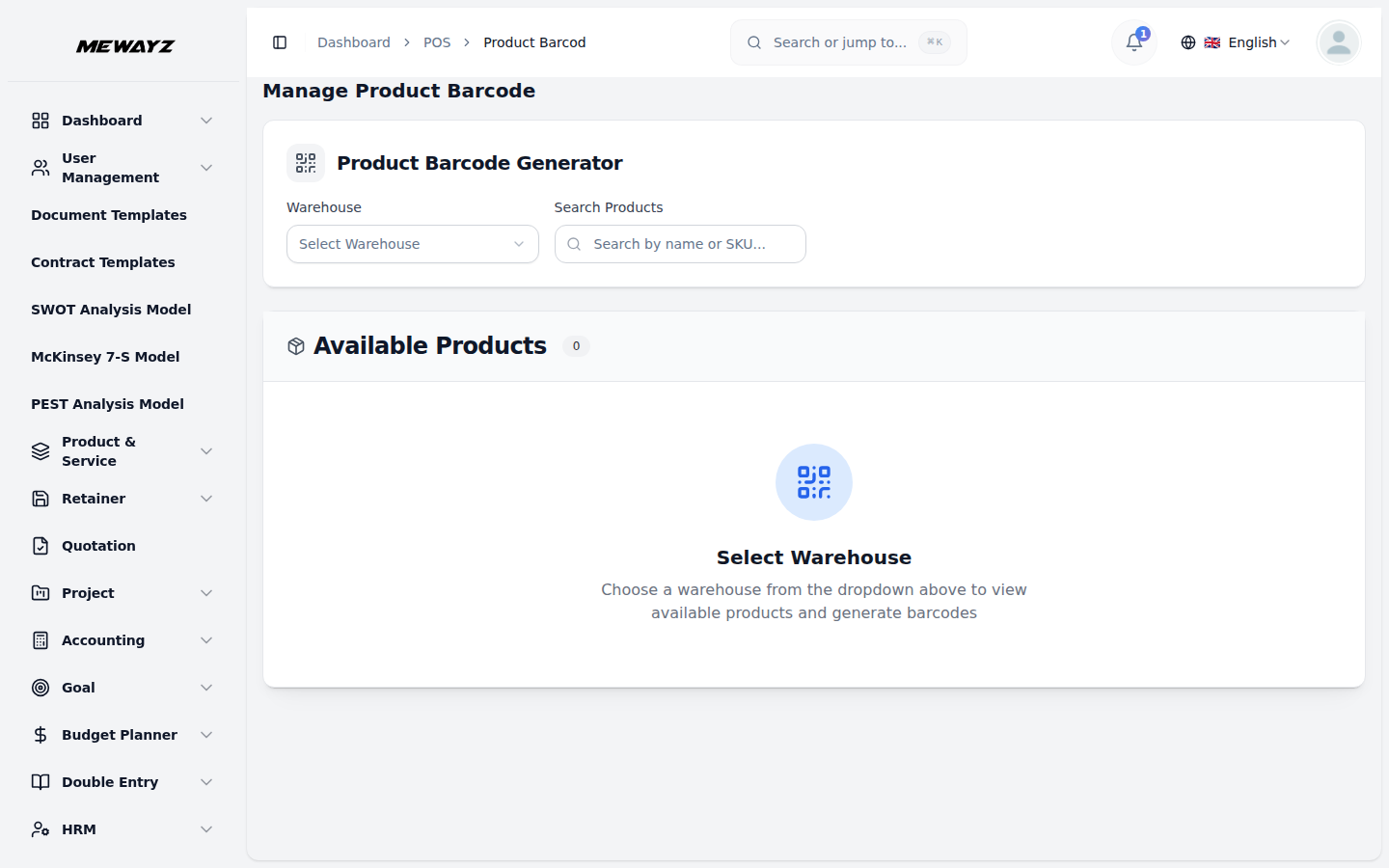Image resolution: width=1389 pixels, height=868 pixels.
Task: Click the HRM user-gear icon
Action: [x=41, y=829]
